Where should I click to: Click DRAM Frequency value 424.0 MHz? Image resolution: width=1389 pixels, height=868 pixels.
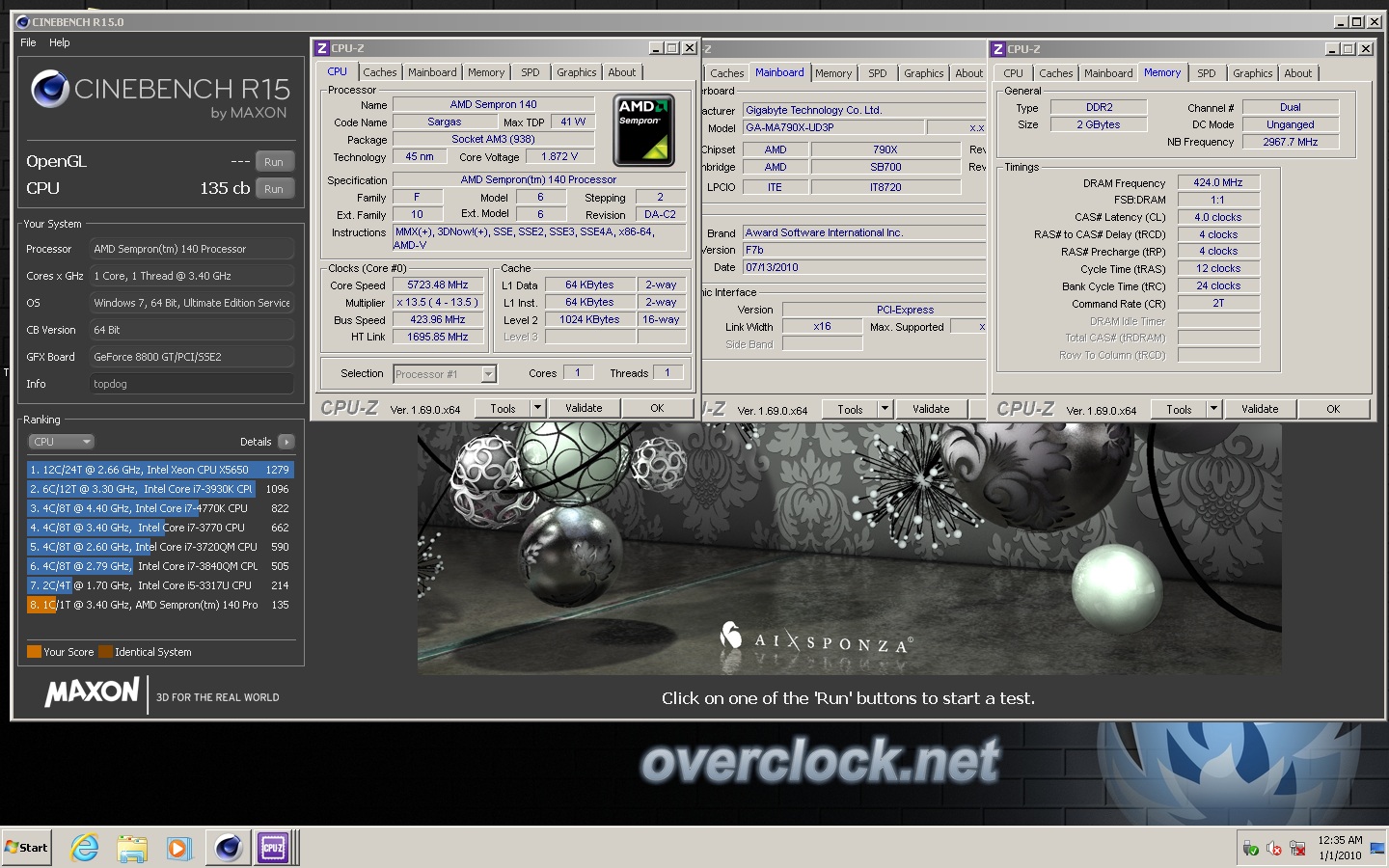point(1218,182)
